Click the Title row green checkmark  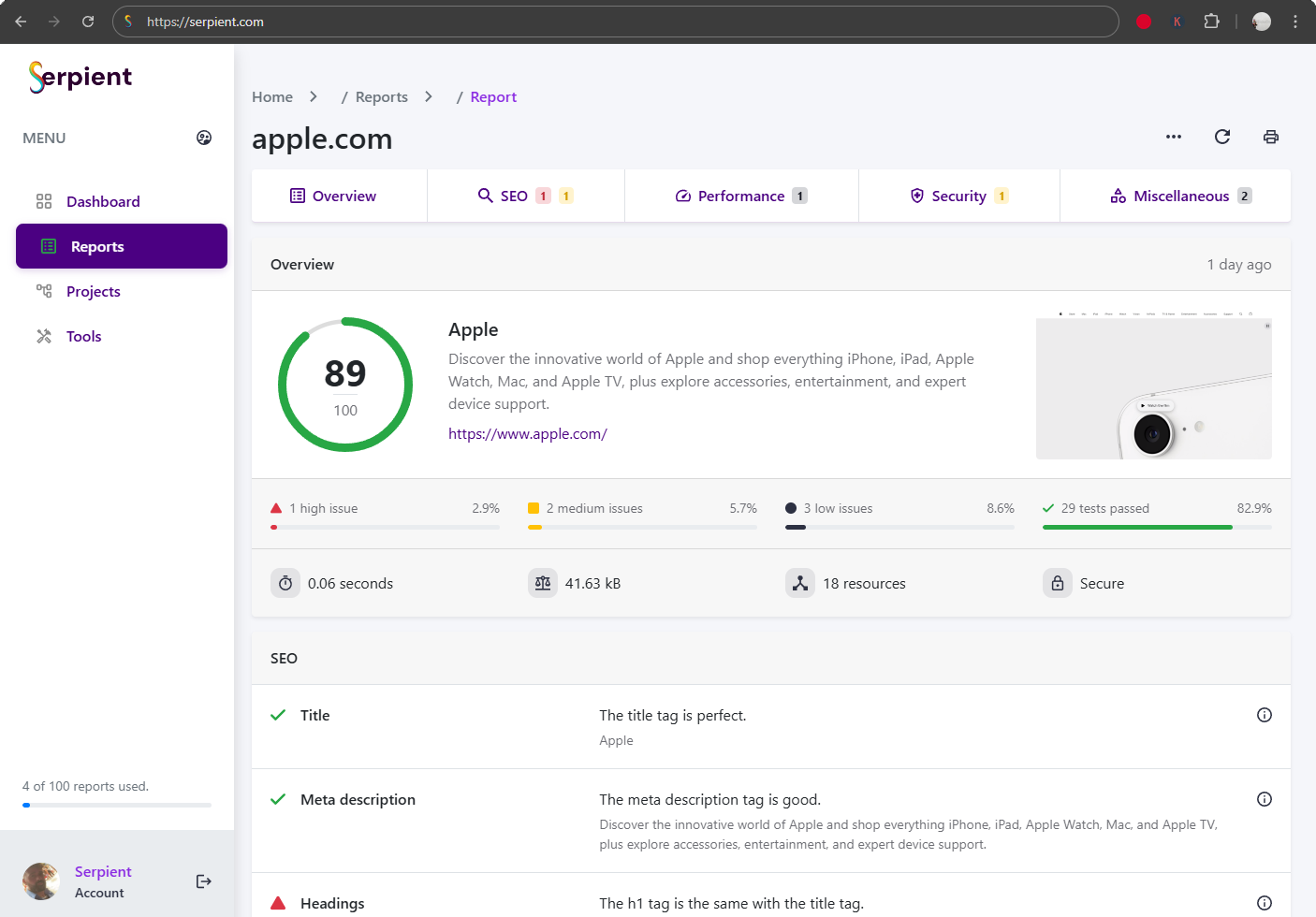pyautogui.click(x=278, y=715)
